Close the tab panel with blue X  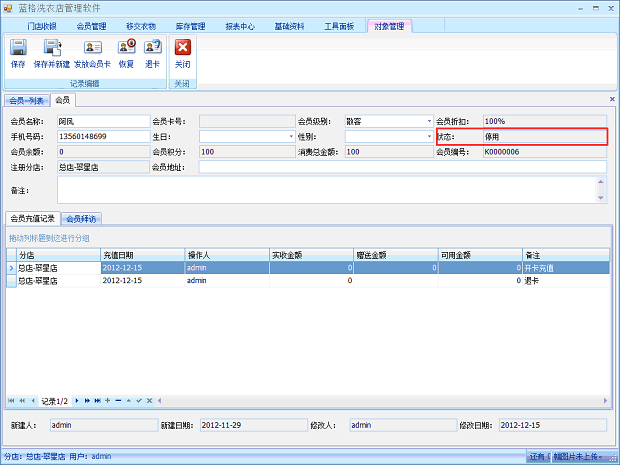click(x=612, y=99)
